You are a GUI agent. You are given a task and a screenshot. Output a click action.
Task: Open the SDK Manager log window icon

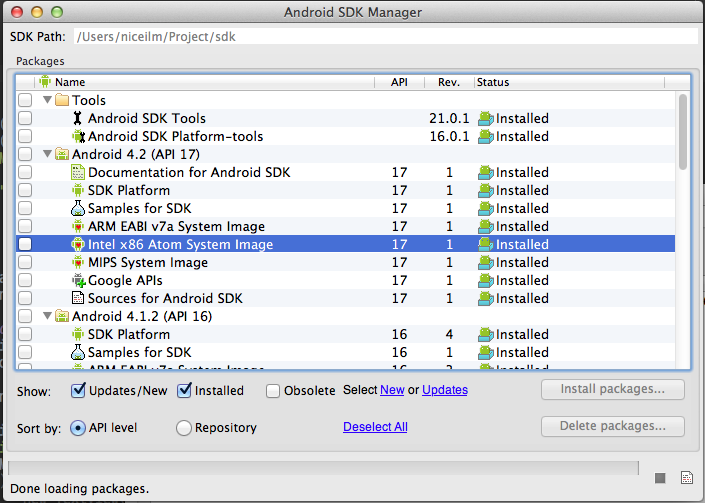coord(687,477)
